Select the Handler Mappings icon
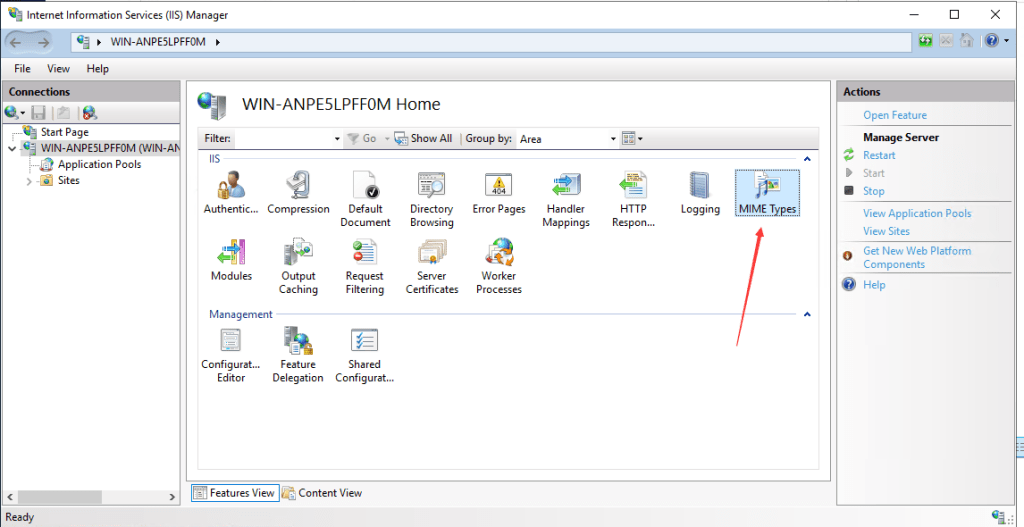Image resolution: width=1024 pixels, height=527 pixels. 568,200
